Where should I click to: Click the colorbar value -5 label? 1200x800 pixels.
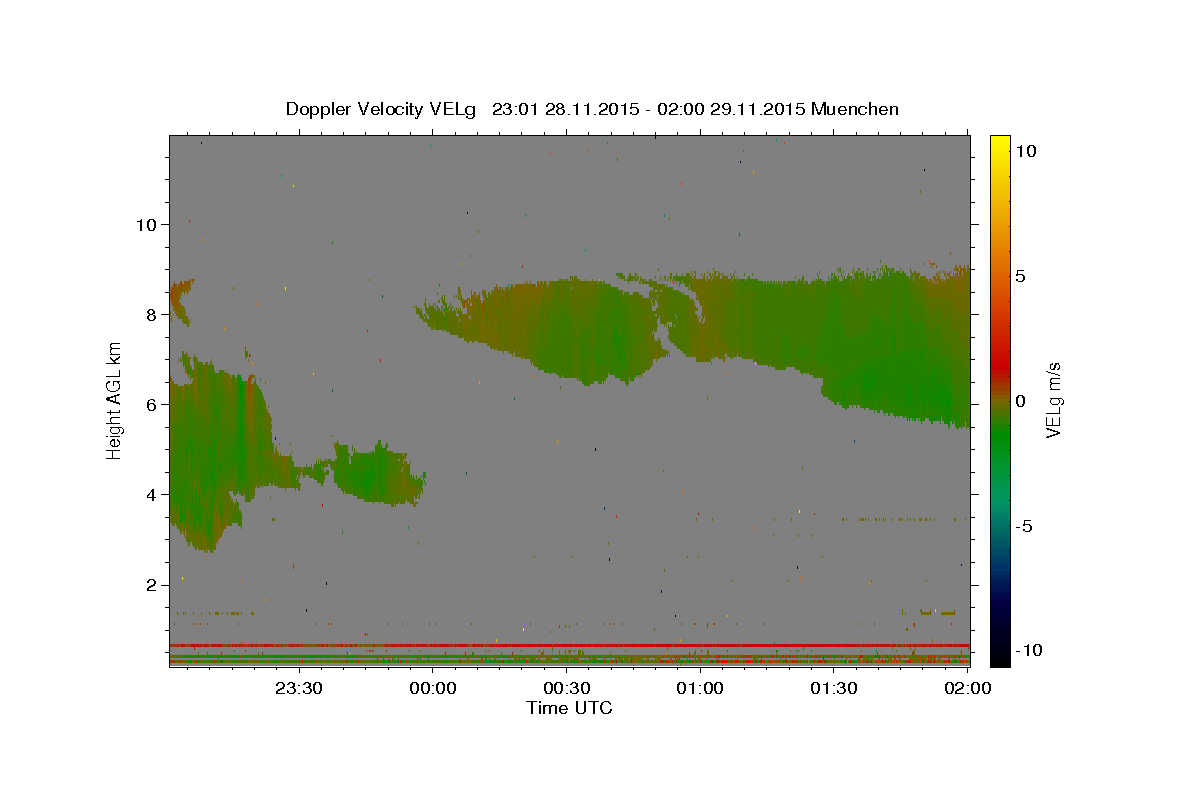tap(1025, 525)
